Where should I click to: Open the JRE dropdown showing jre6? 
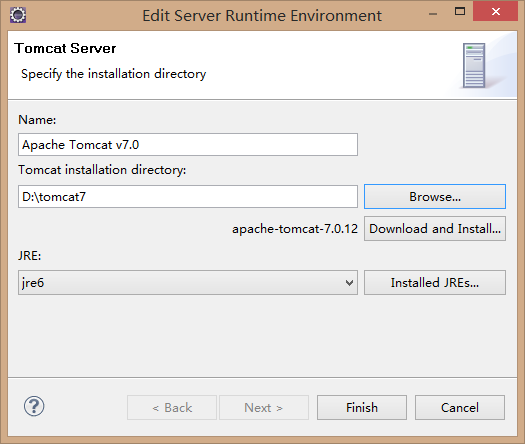(188, 283)
